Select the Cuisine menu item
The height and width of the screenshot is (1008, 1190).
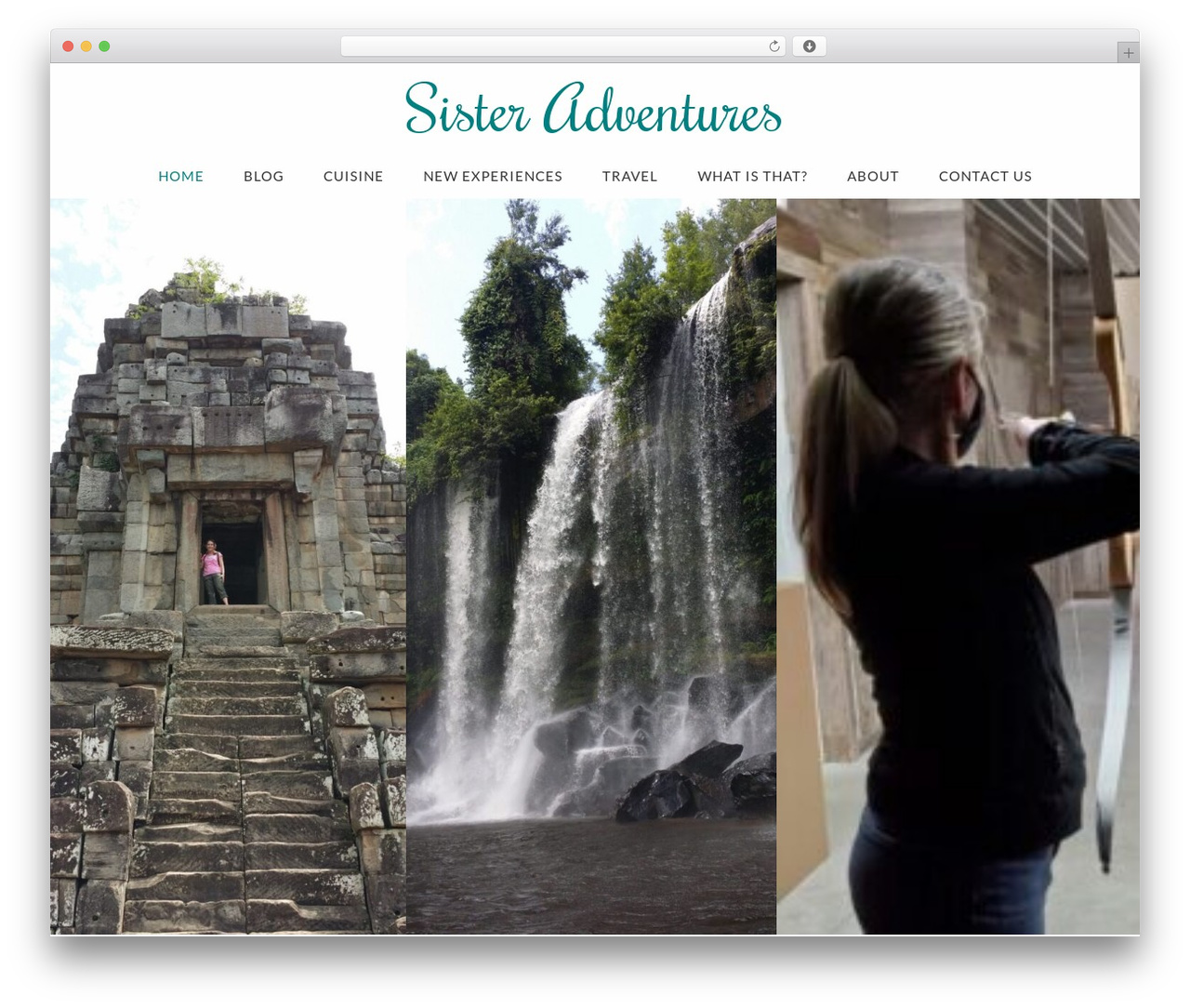click(353, 176)
